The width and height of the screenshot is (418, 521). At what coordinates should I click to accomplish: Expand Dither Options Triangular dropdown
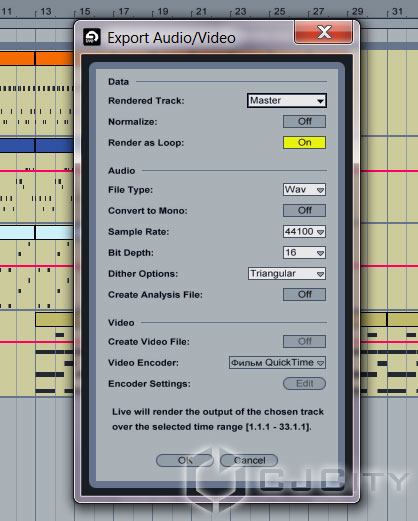coord(287,273)
